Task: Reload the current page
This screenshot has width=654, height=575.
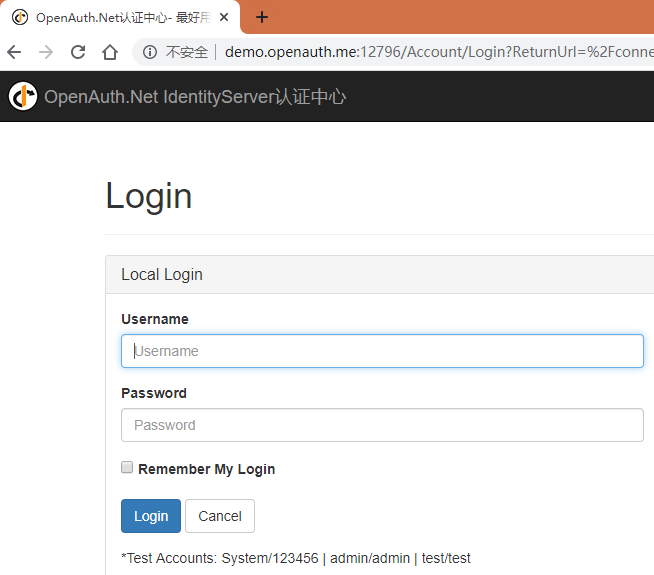Action: (78, 52)
